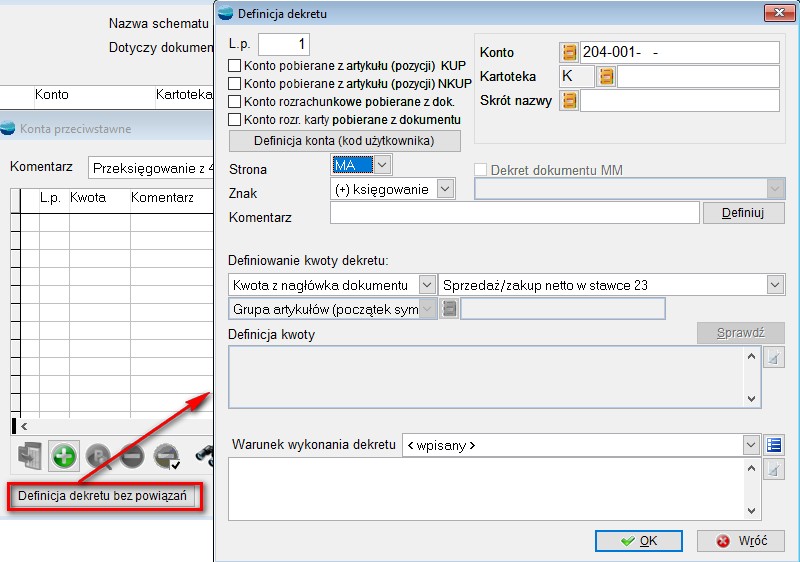Image resolution: width=800 pixels, height=562 pixels.
Task: Click into the Komentarz text field
Action: [x=514, y=213]
